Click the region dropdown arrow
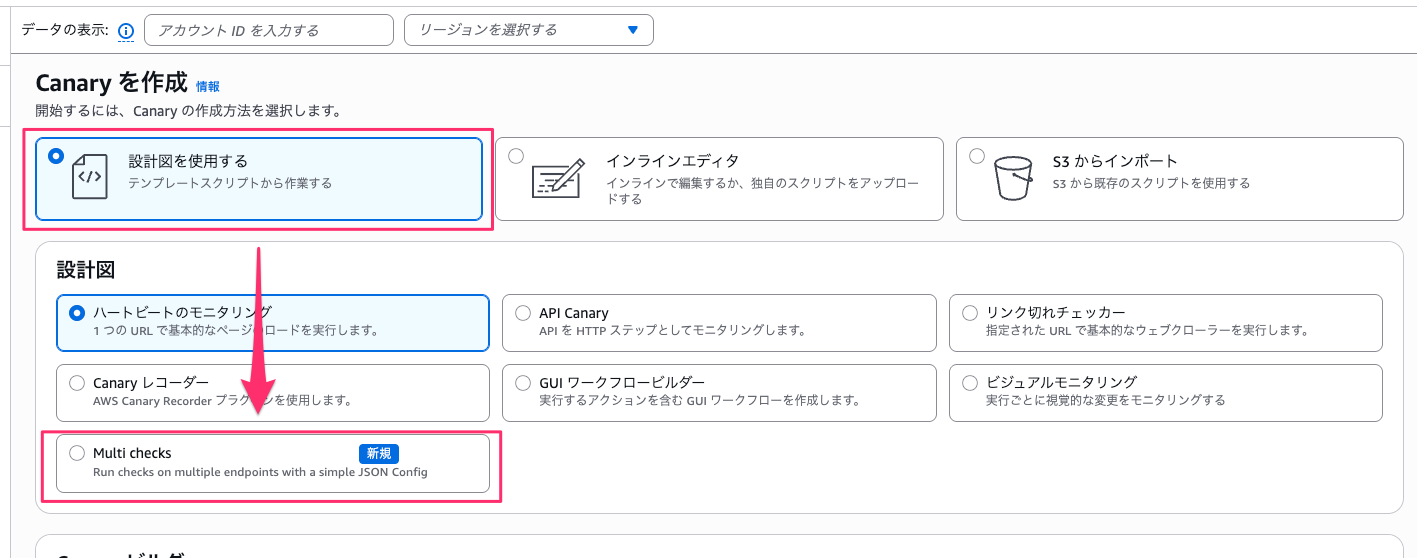Image resolution: width=1417 pixels, height=558 pixels. 632,30
